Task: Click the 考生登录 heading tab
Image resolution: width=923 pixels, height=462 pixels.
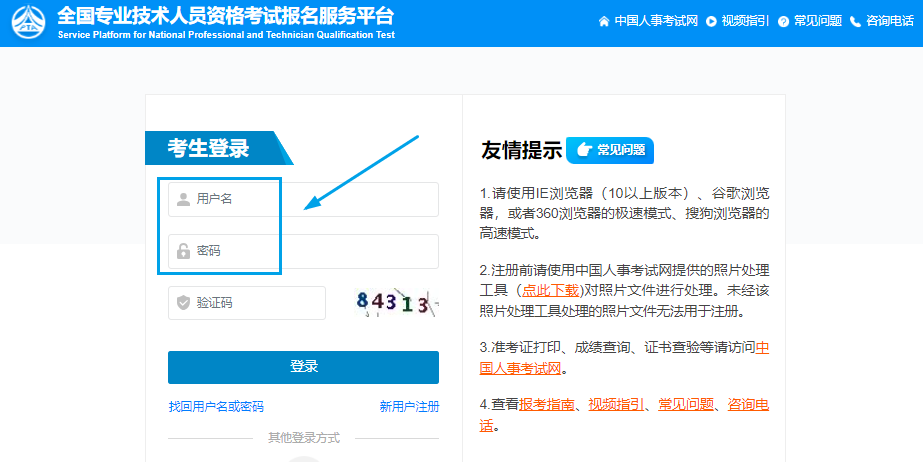Action: click(219, 148)
